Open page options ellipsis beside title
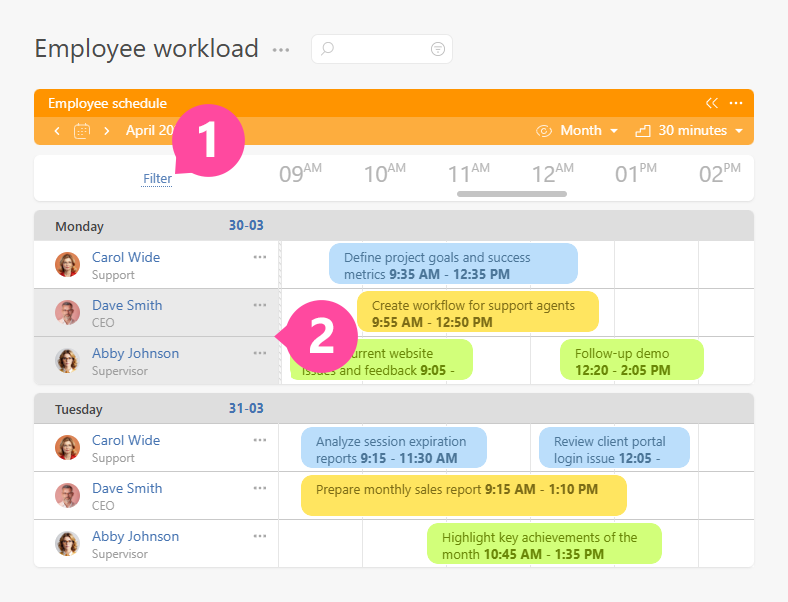This screenshot has width=788, height=602. pyautogui.click(x=281, y=49)
